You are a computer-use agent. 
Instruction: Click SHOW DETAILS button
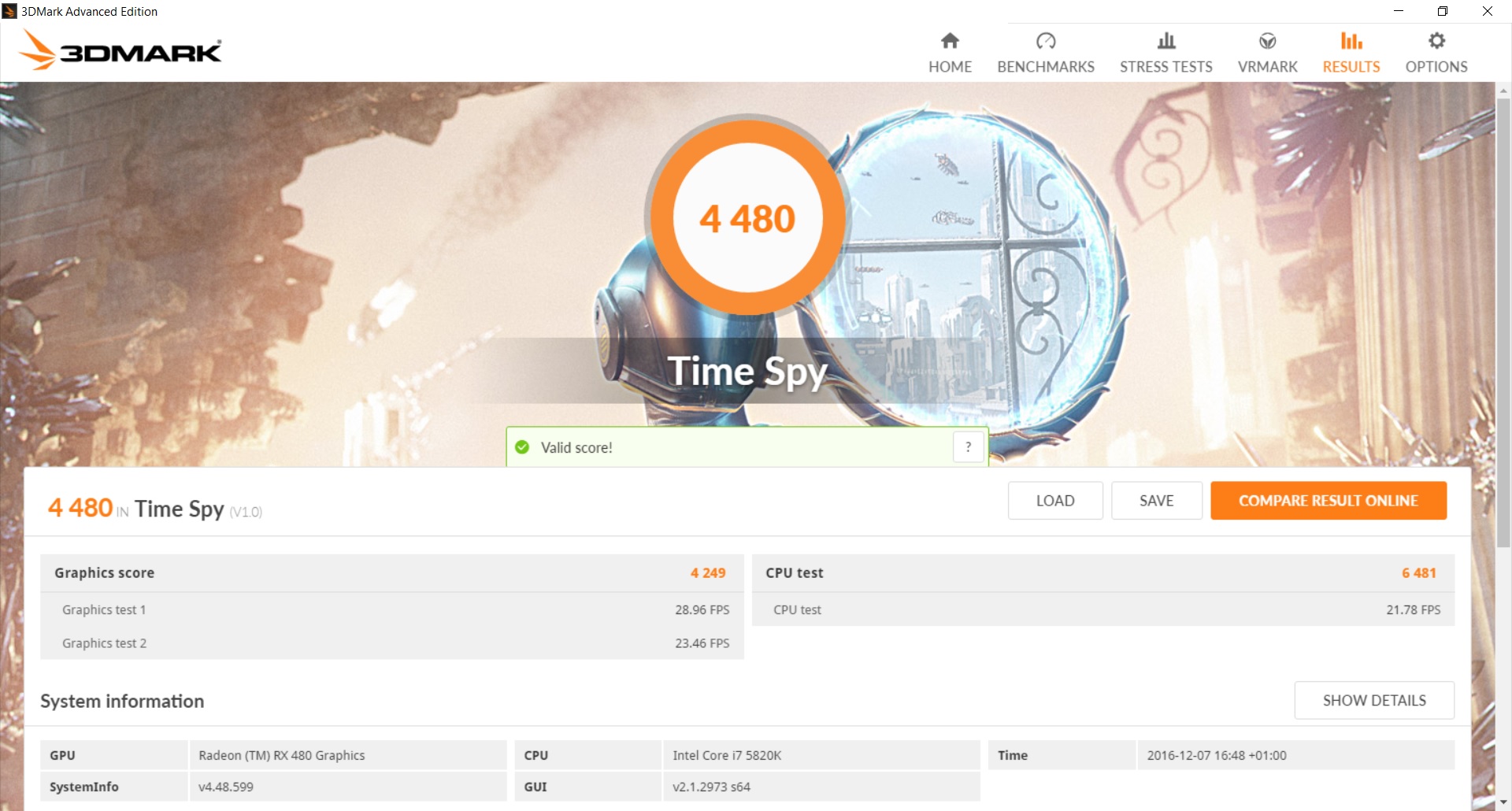tap(1374, 700)
